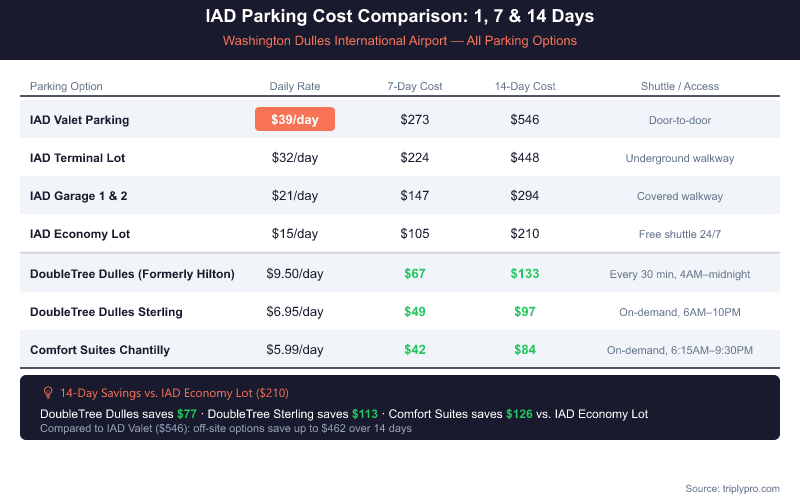
Task: Click the green $67 7-day cost
Action: point(414,274)
